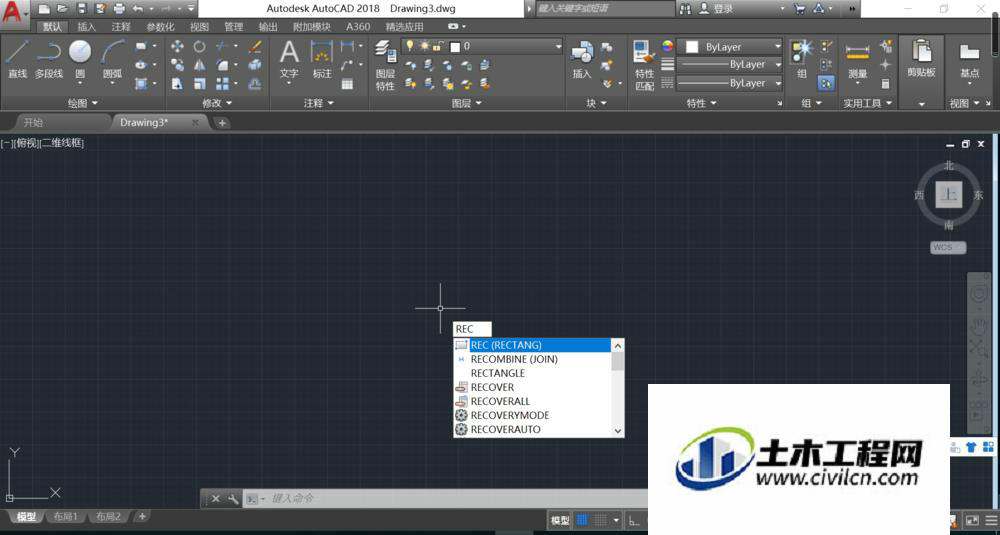Click the Scale tool icon in 修改 panel
This screenshot has height=535, width=1000.
(x=200, y=84)
